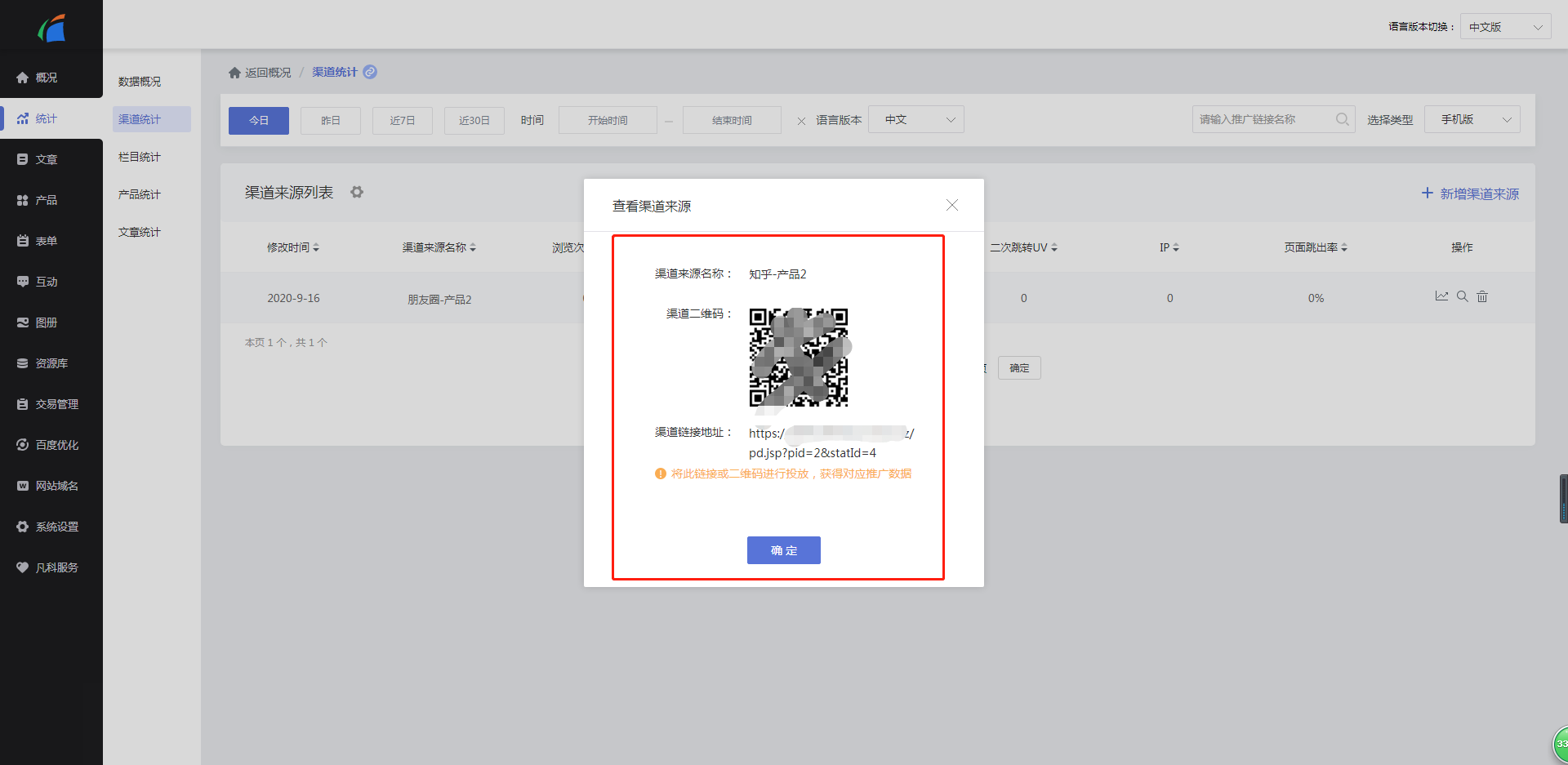Screen dimensions: 1568x765
Task: Click the gear icon beside 渠道来源列表
Action: [357, 193]
